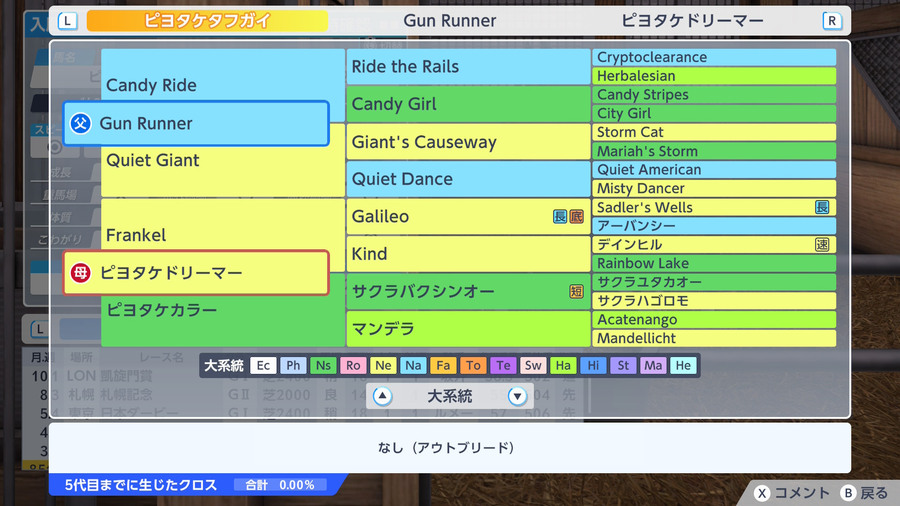Select サクラハゴロモ in fourth generation
This screenshot has height=506, width=900.
(714, 301)
